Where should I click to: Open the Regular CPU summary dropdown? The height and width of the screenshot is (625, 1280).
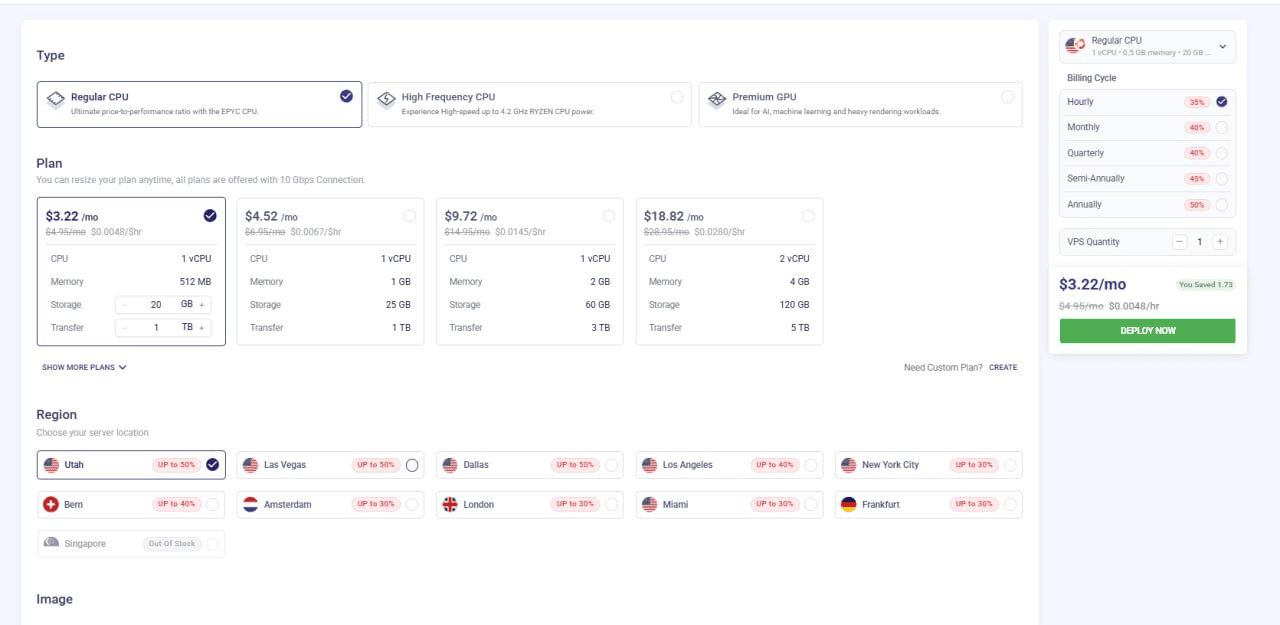1147,46
